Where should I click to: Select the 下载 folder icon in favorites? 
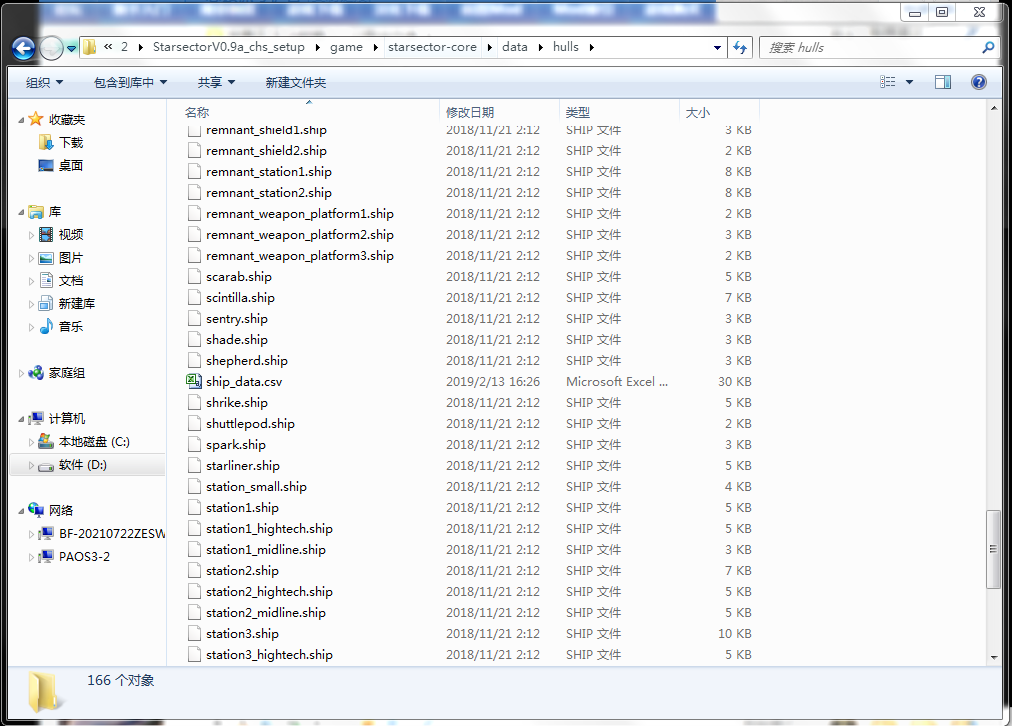[x=46, y=143]
